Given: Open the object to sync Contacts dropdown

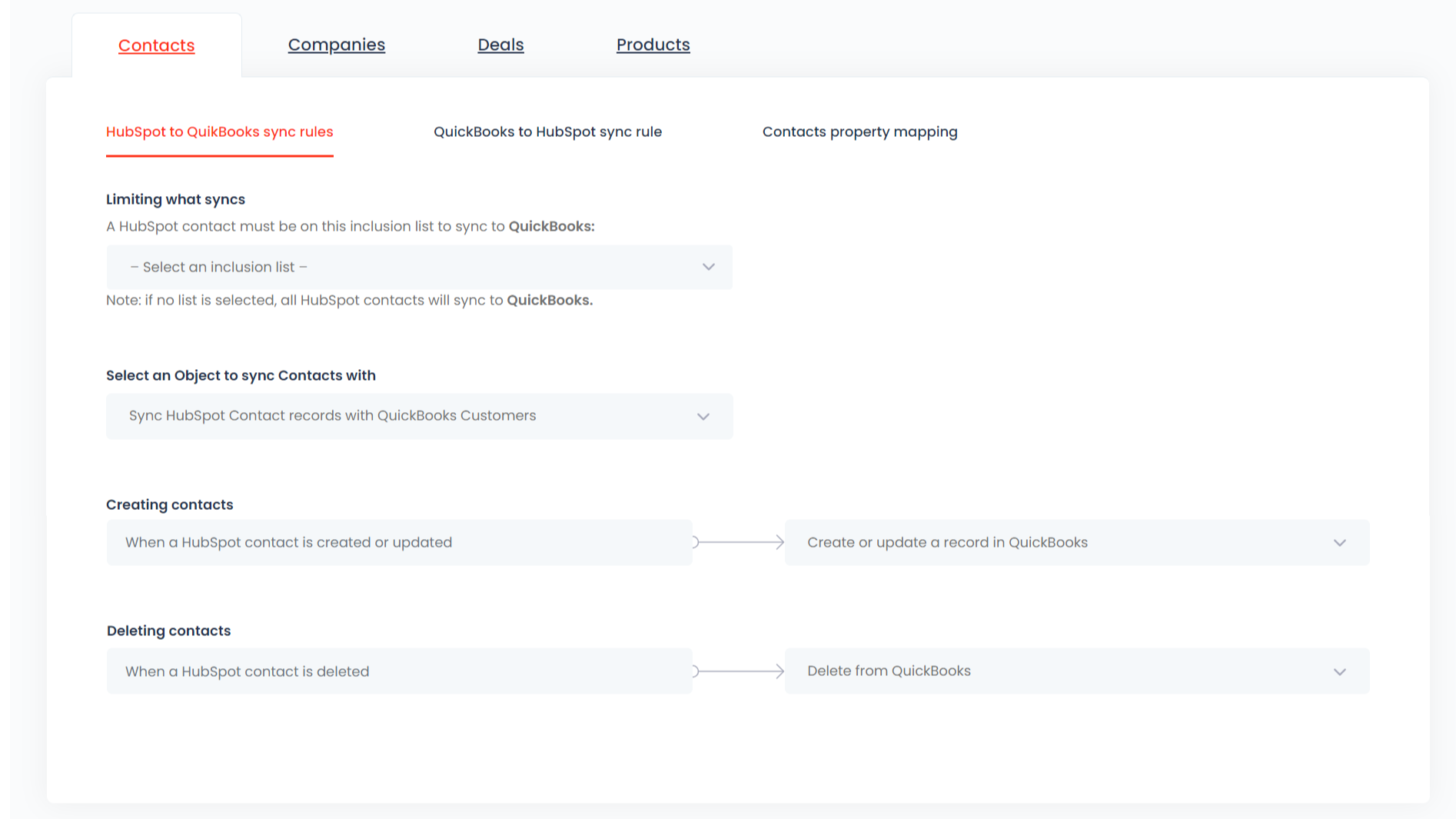Looking at the screenshot, I should coord(420,416).
